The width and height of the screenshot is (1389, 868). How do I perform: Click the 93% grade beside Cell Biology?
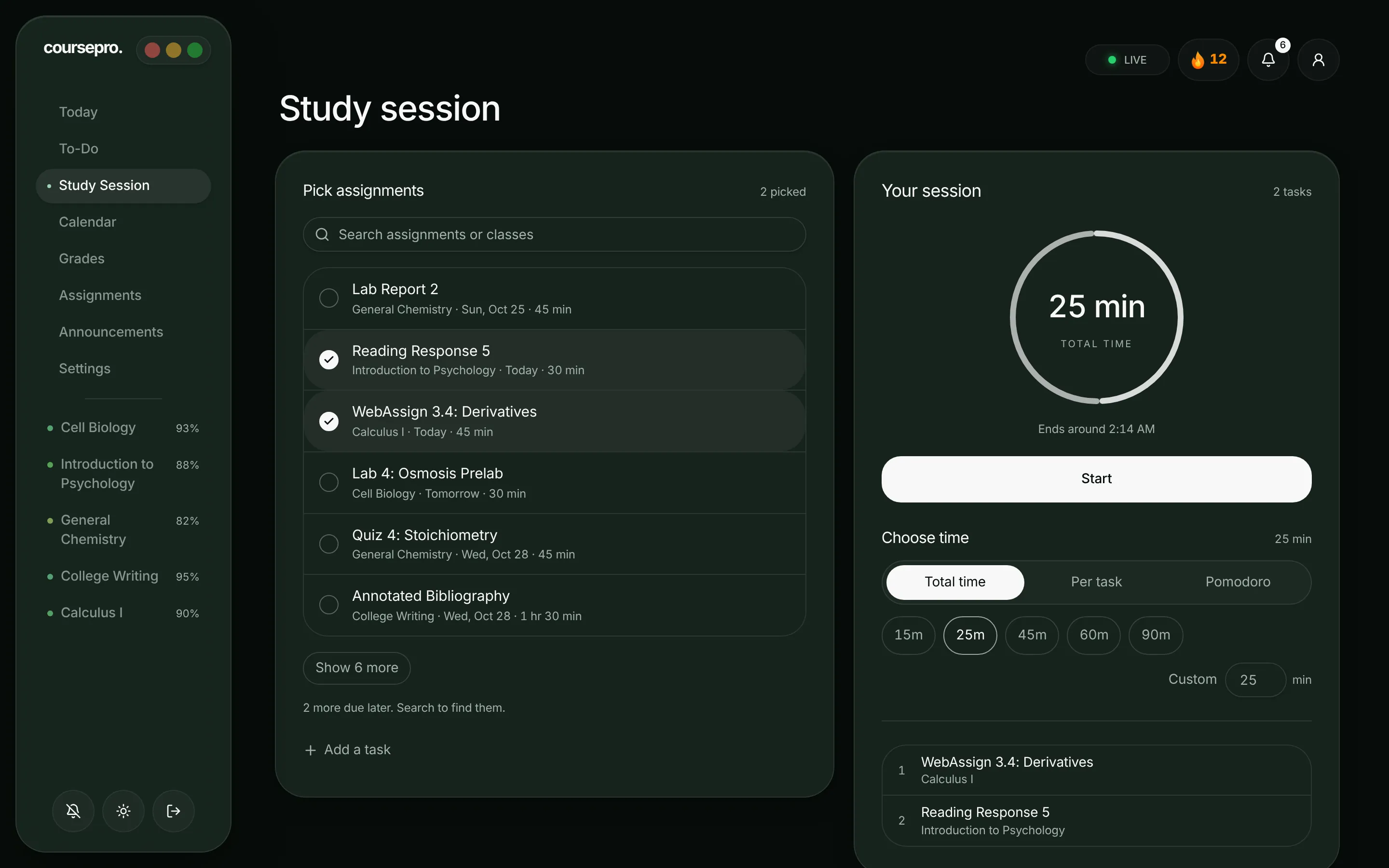(187, 429)
